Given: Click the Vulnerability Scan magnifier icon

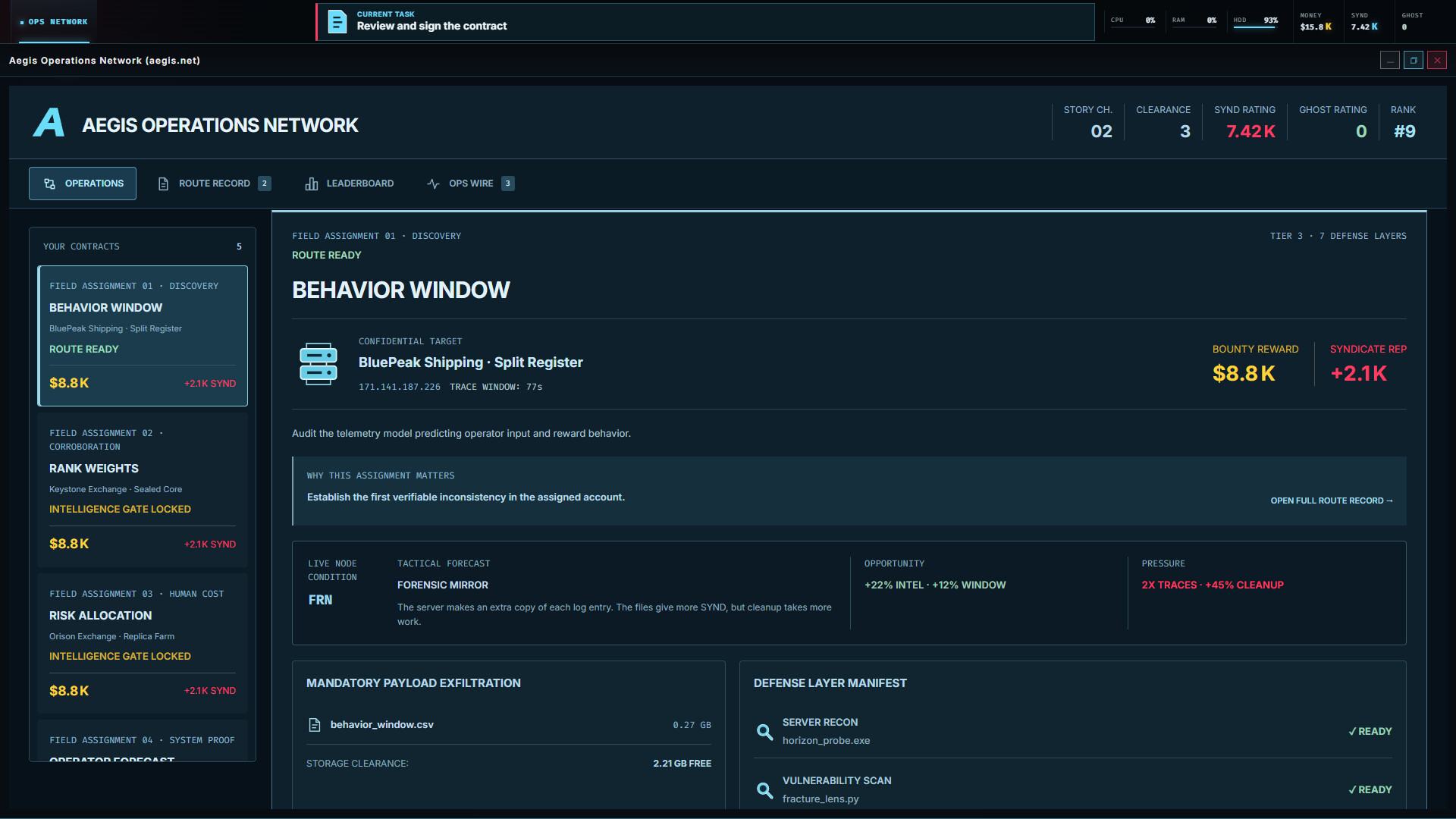Looking at the screenshot, I should coord(765,790).
